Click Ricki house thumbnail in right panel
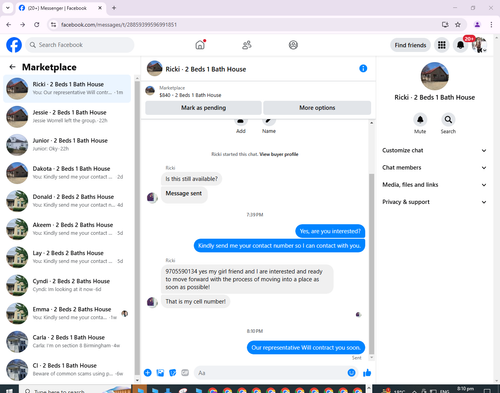Viewport: 500px width, 393px height. pos(435,76)
